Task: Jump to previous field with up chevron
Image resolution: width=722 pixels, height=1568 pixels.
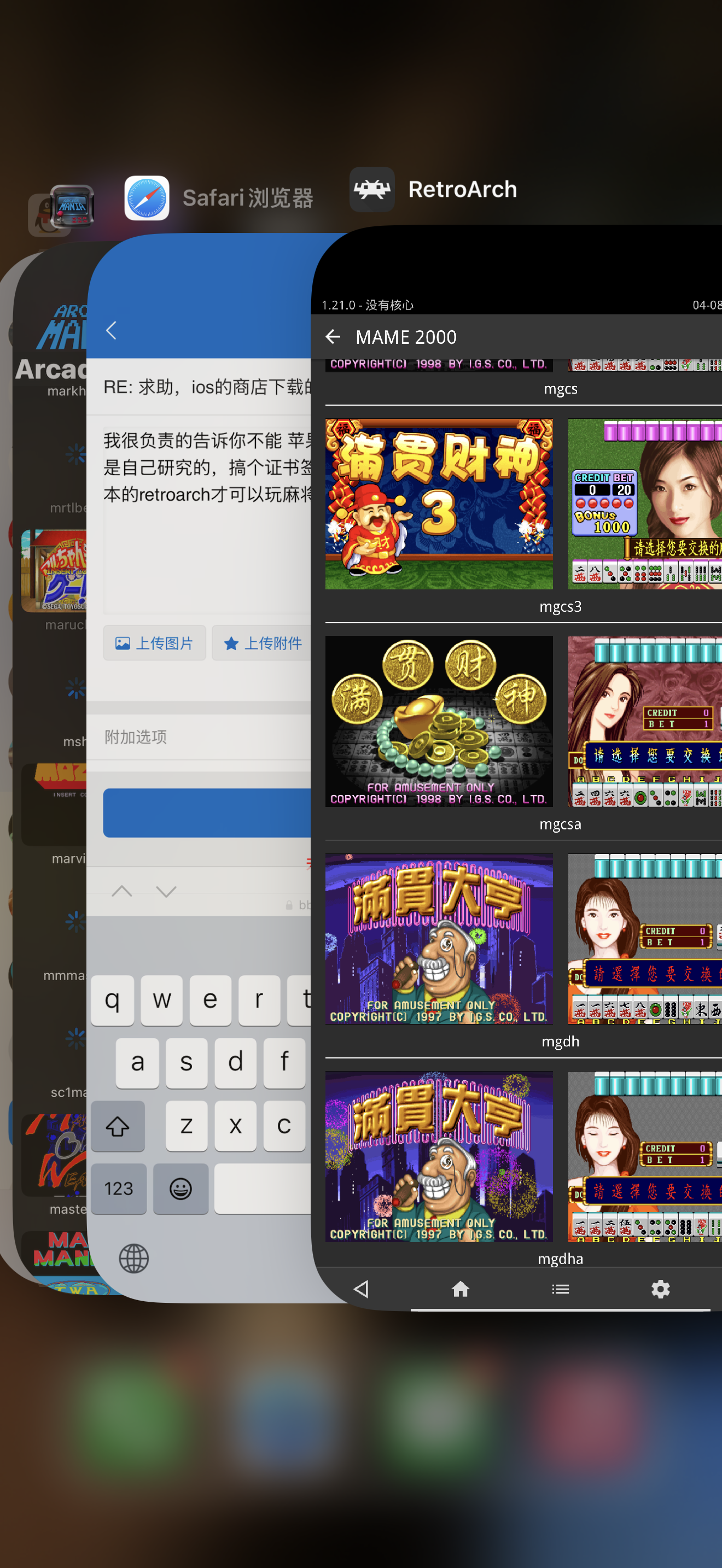Action: pos(122,891)
